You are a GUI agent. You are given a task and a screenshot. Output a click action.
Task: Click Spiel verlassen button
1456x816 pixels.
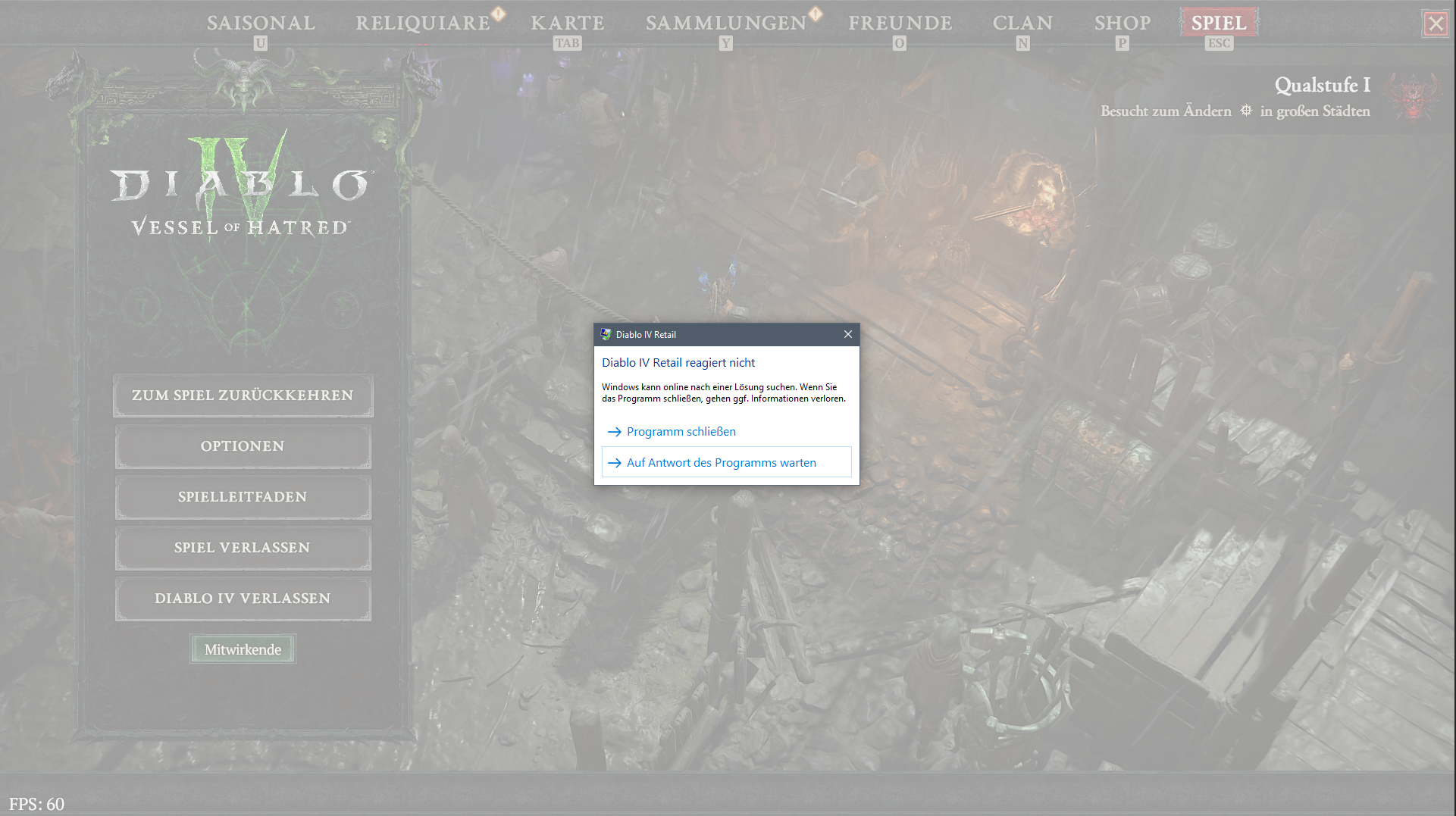tap(243, 547)
